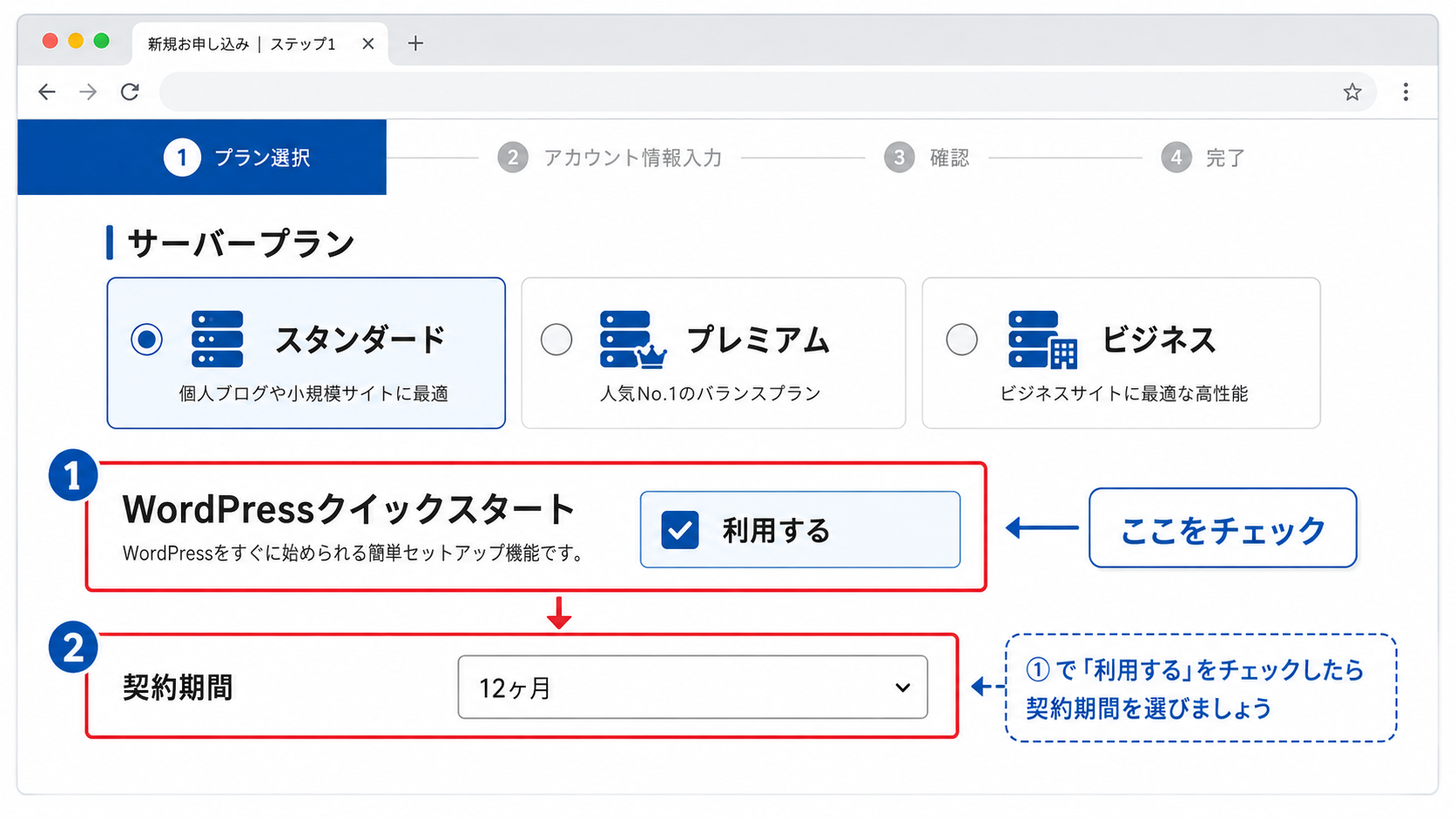Viewport: 1456px width, 819px height.
Task: Bookmark page with the star icon
Action: click(x=1352, y=92)
